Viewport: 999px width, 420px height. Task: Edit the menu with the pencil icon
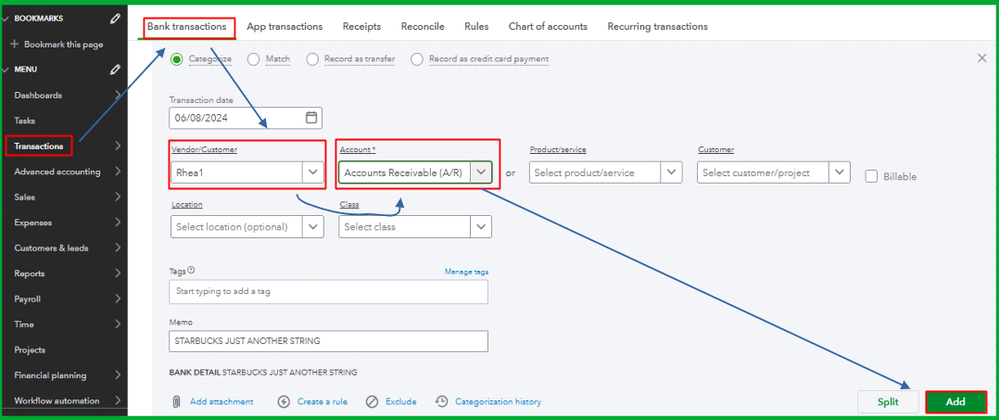(115, 69)
